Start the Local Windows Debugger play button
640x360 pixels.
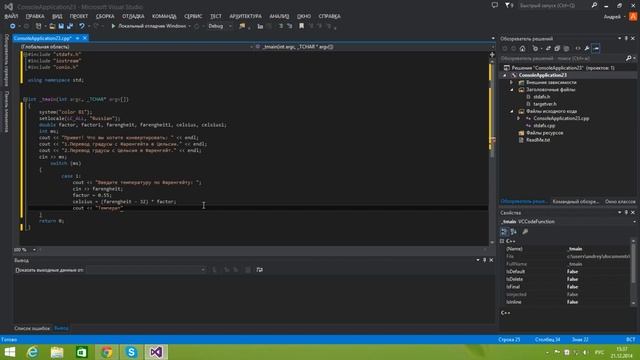[113, 26]
